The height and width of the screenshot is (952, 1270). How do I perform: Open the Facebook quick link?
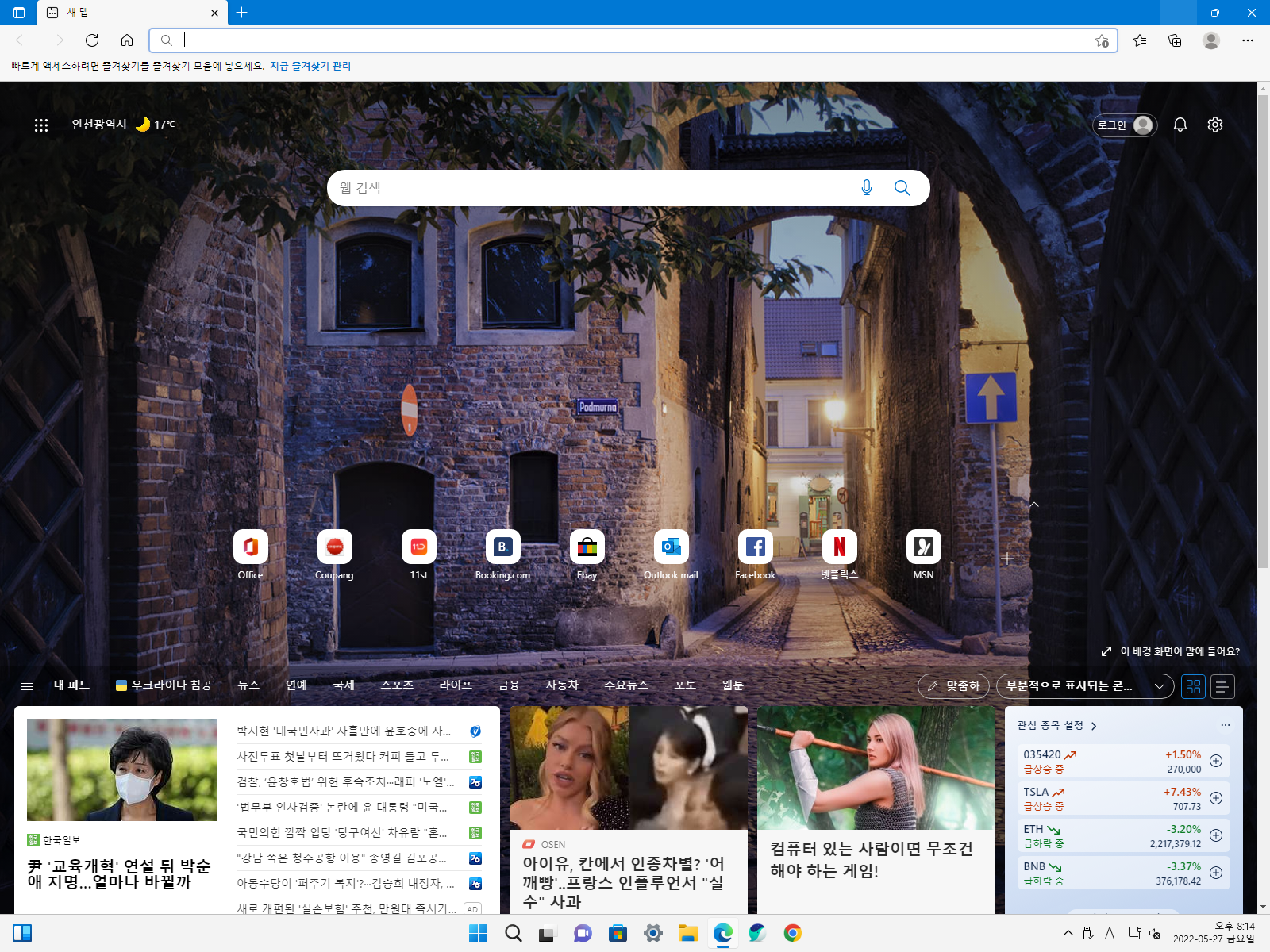(756, 555)
